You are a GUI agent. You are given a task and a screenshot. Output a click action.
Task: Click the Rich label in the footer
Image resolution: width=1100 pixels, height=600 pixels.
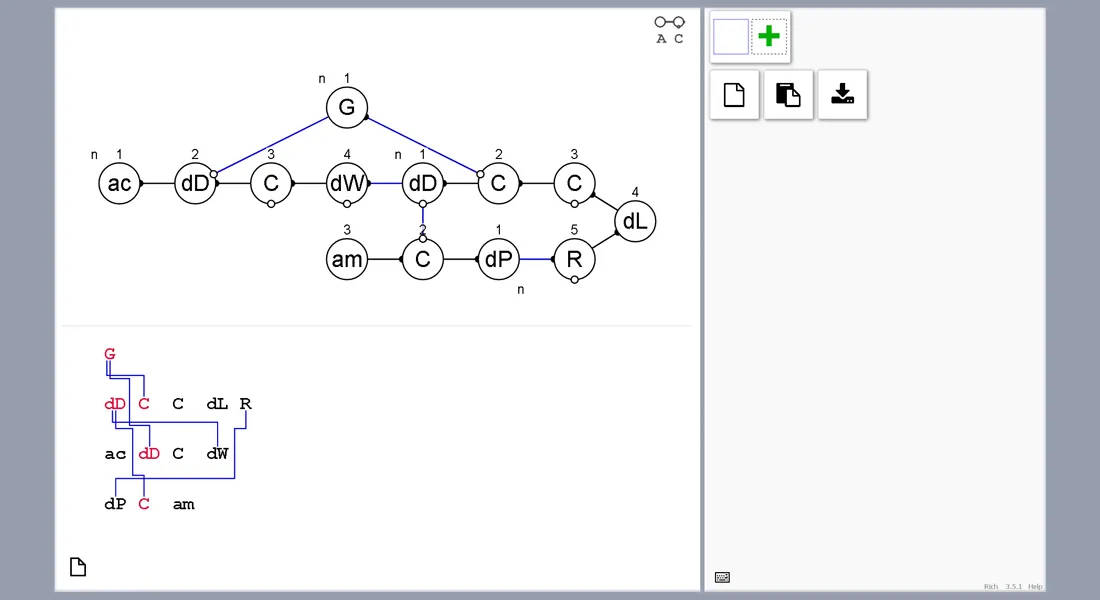coord(990,587)
